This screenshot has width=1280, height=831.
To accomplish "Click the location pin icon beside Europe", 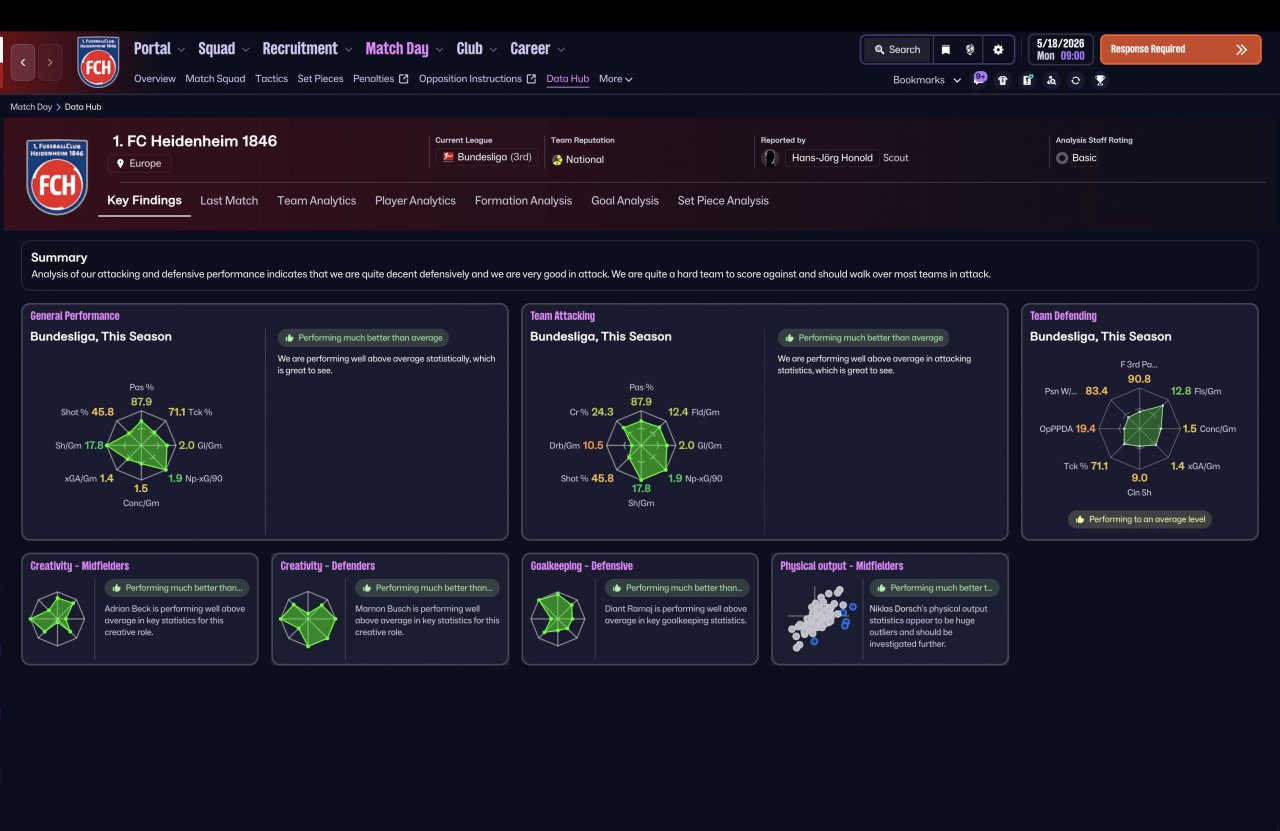I will pyautogui.click(x=121, y=163).
